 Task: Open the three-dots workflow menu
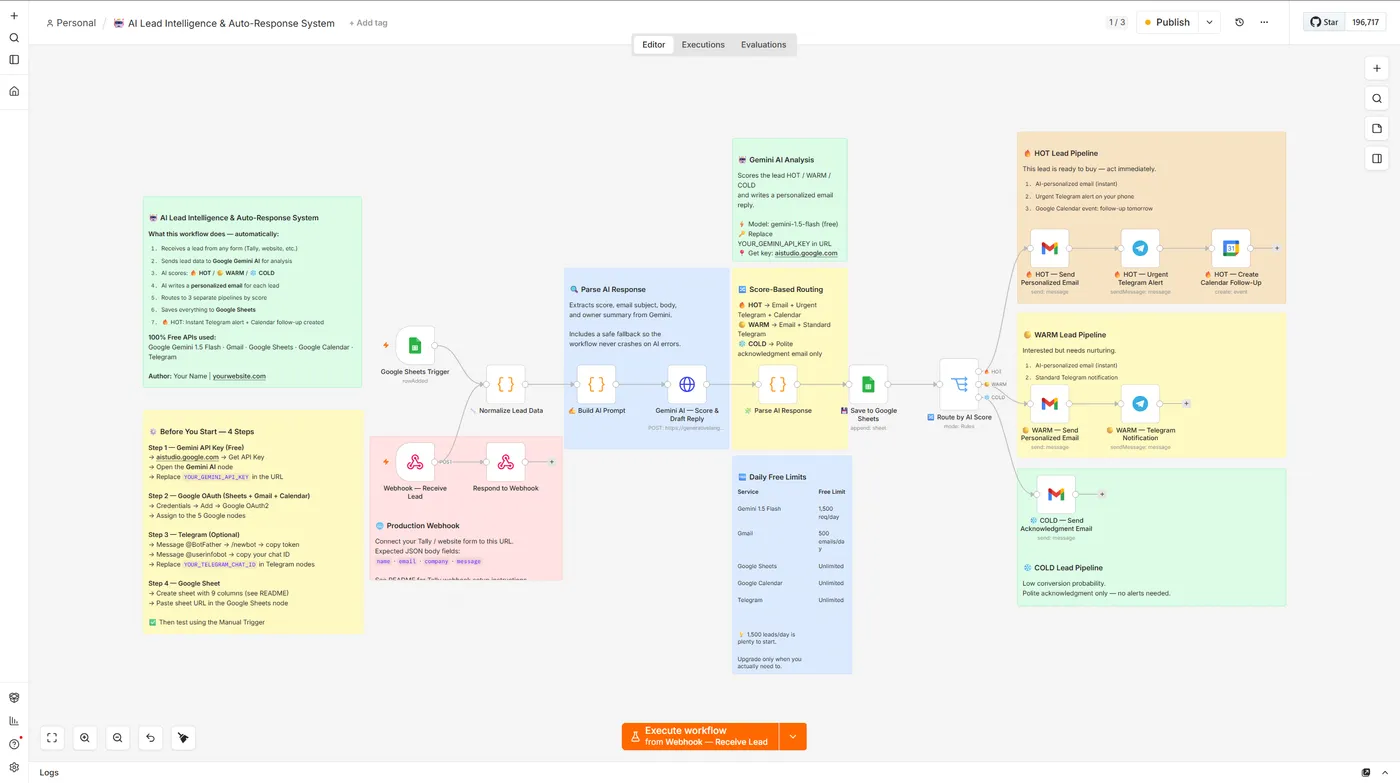tap(1264, 22)
